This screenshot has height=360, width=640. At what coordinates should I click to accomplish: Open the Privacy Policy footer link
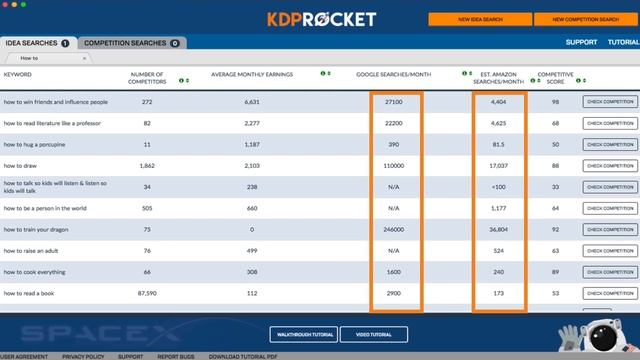click(83, 357)
